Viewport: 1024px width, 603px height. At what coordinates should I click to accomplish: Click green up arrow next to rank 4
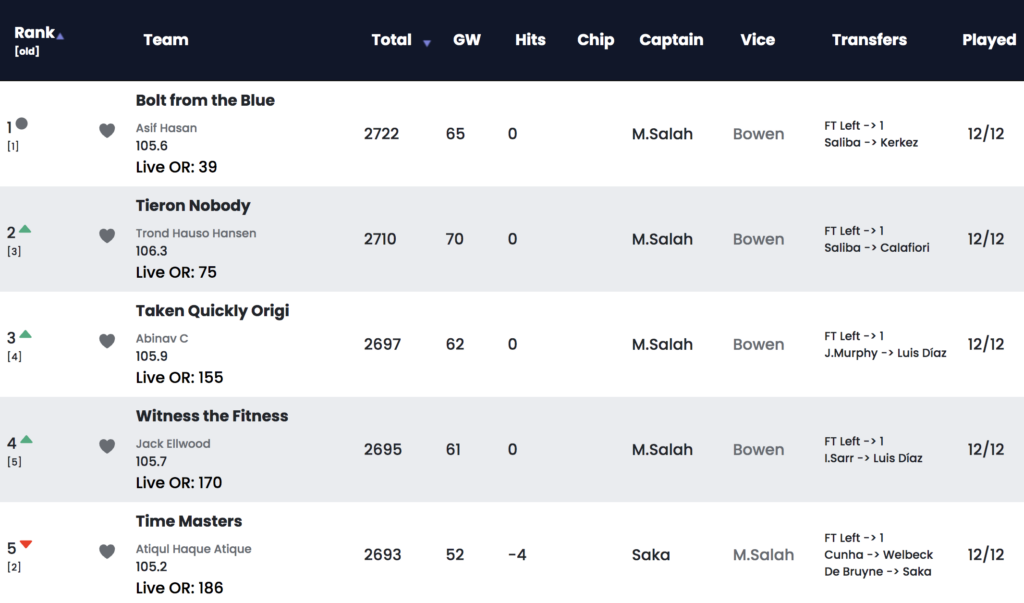coord(26,439)
